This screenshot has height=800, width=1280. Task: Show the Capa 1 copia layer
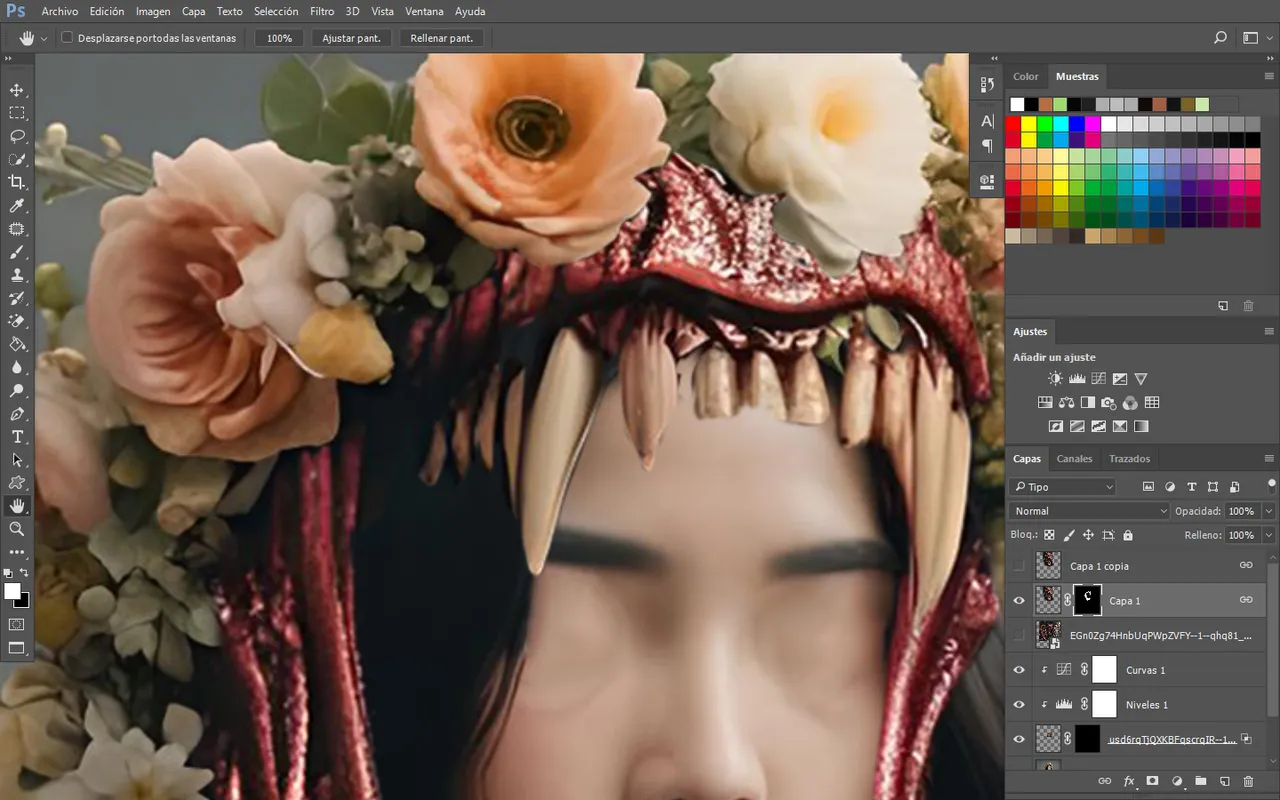coord(1019,566)
